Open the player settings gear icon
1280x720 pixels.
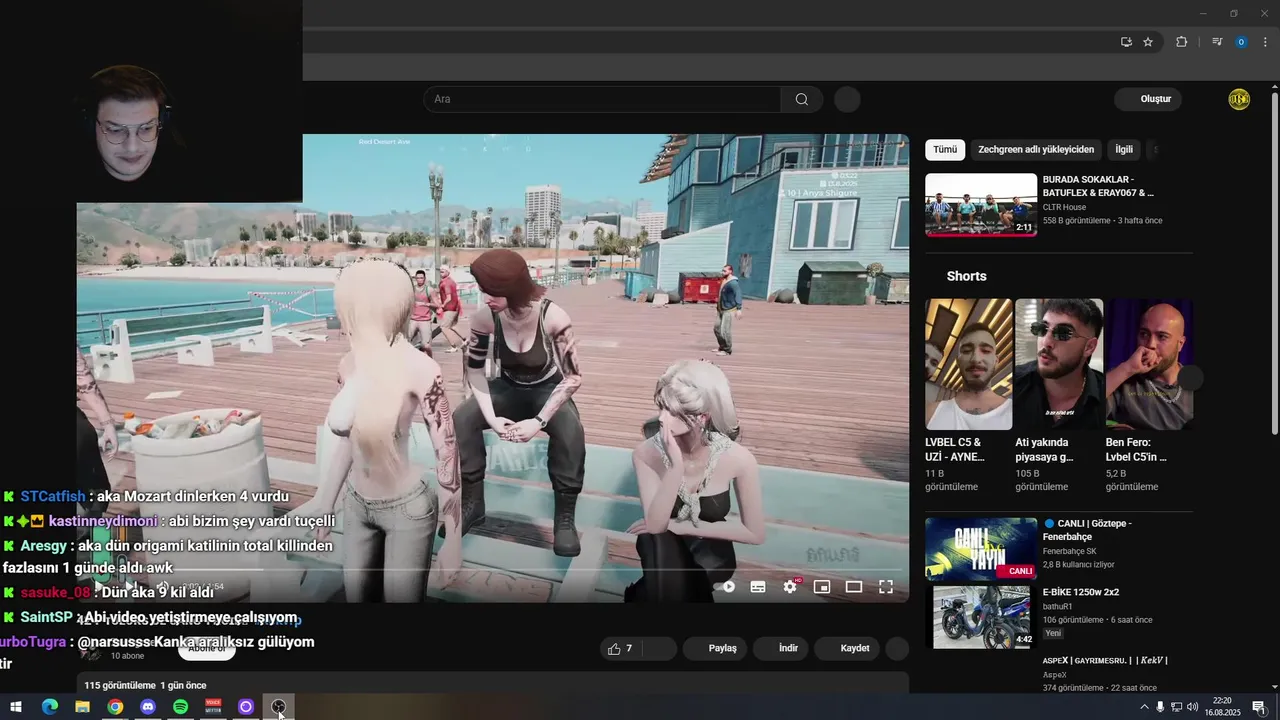pyautogui.click(x=790, y=587)
